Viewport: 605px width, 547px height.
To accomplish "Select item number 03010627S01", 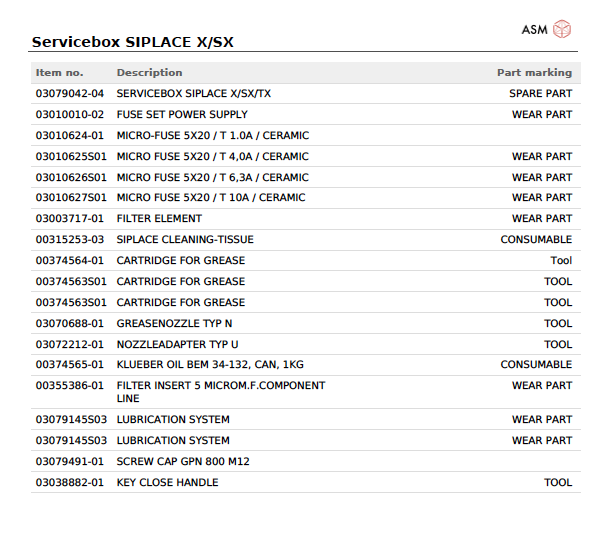I will pyautogui.click(x=71, y=198).
